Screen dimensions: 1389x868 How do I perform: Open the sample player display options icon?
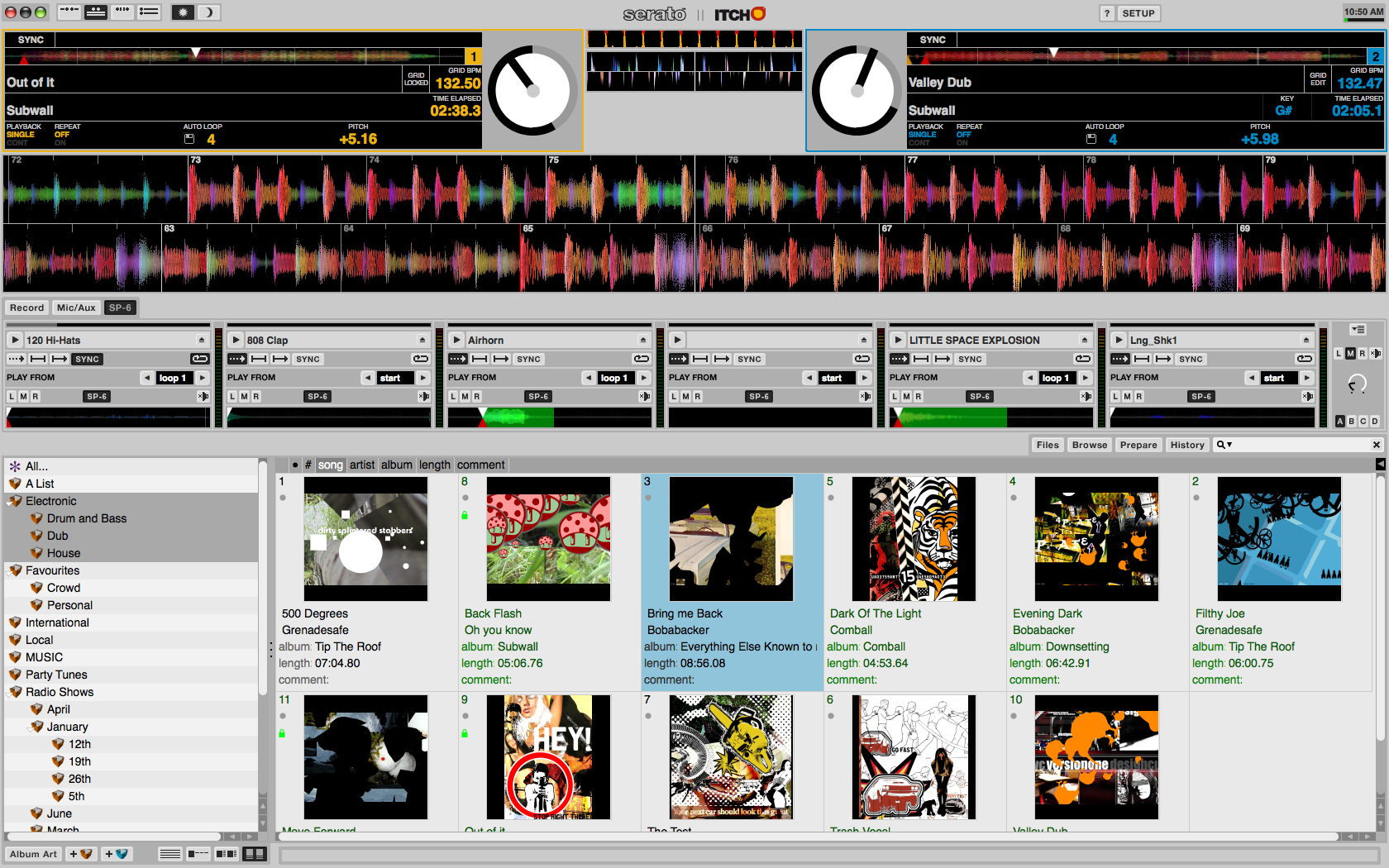click(x=1357, y=329)
